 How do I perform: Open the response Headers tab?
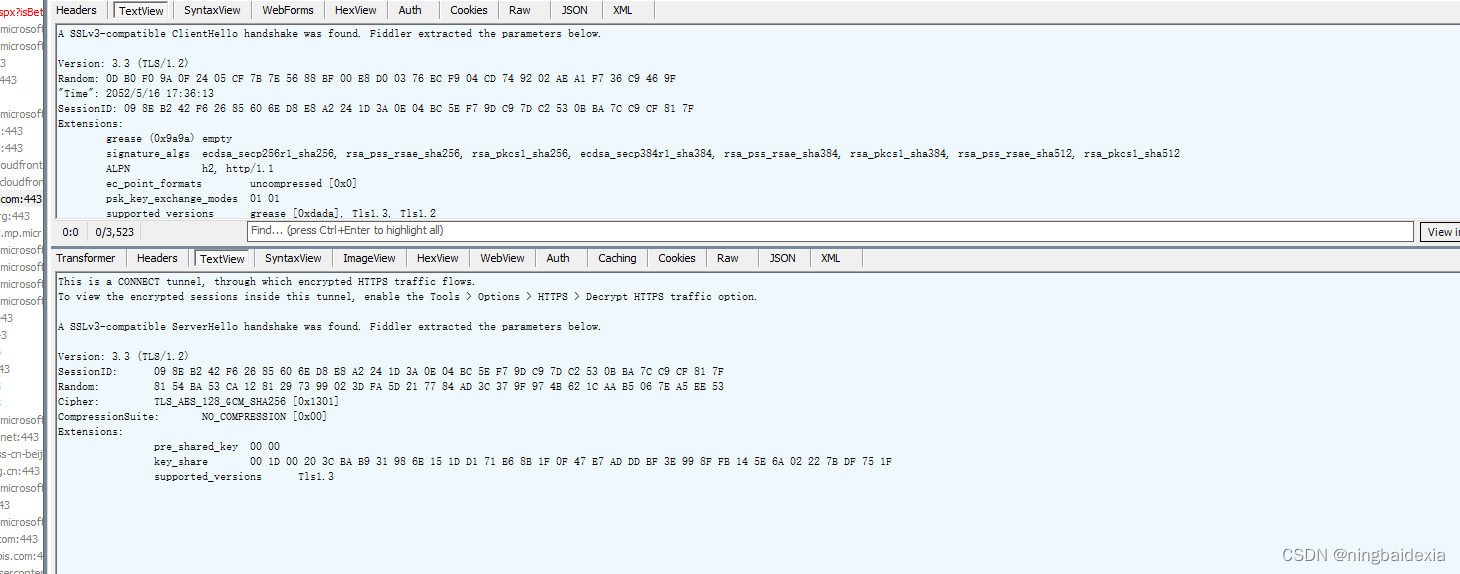157,258
